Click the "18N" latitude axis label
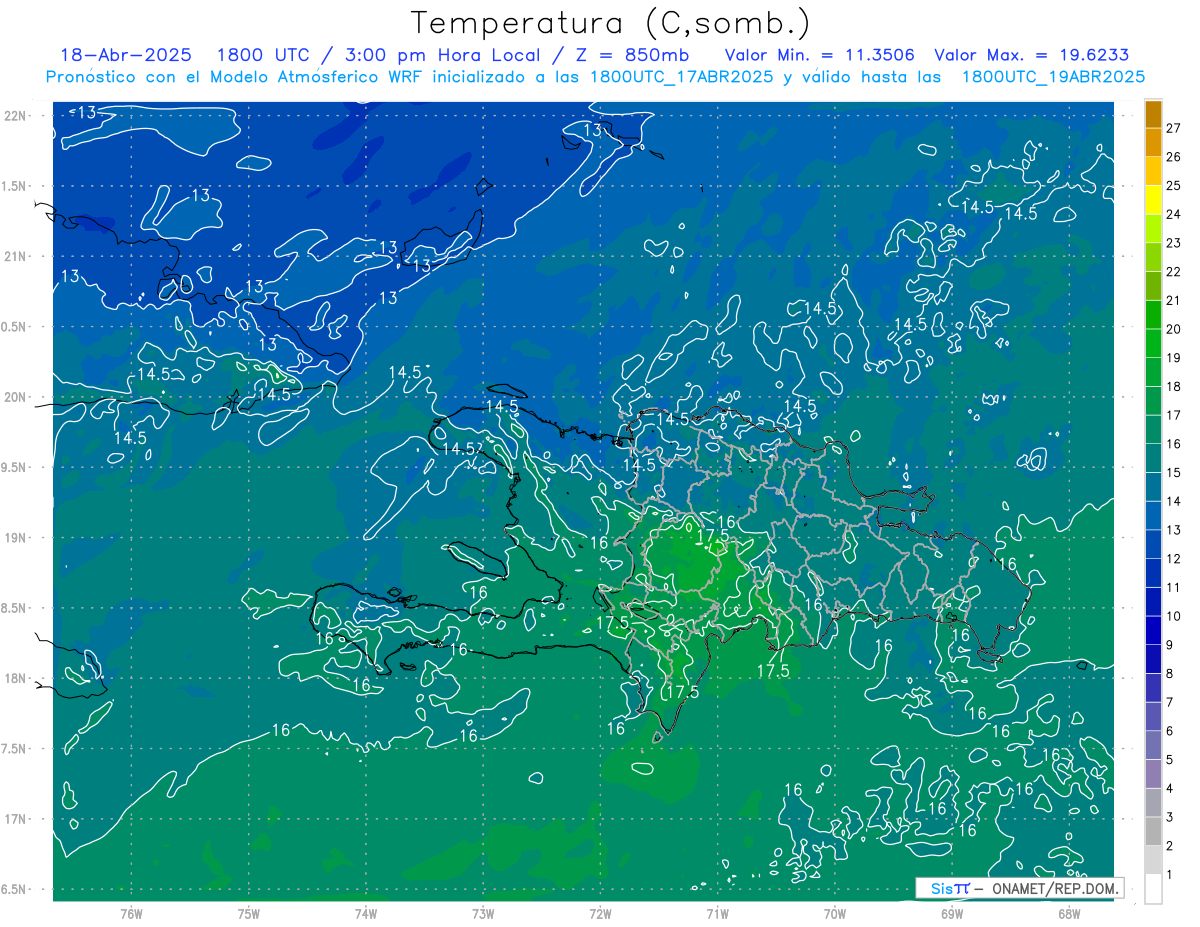The width and height of the screenshot is (1200, 927). (14, 678)
